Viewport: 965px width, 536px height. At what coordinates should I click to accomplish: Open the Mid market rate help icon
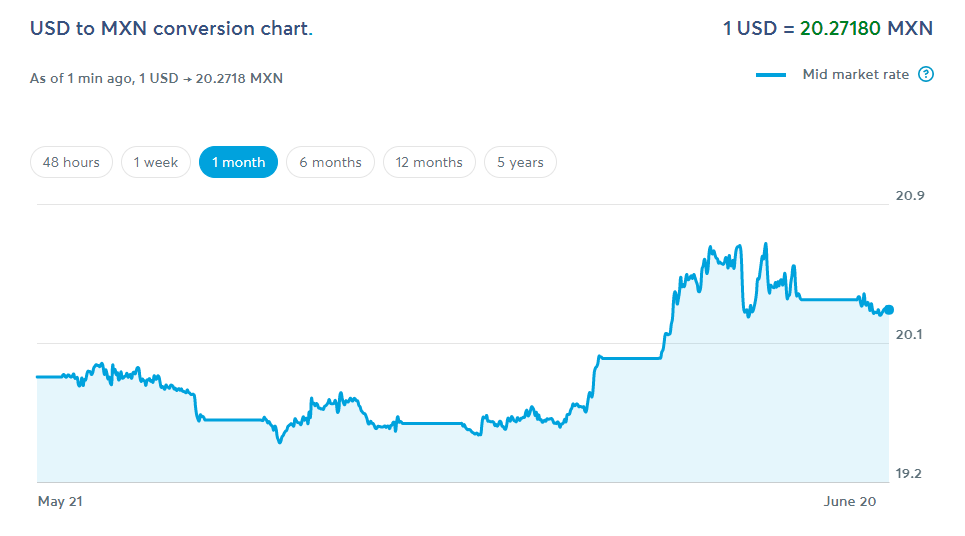click(x=926, y=74)
